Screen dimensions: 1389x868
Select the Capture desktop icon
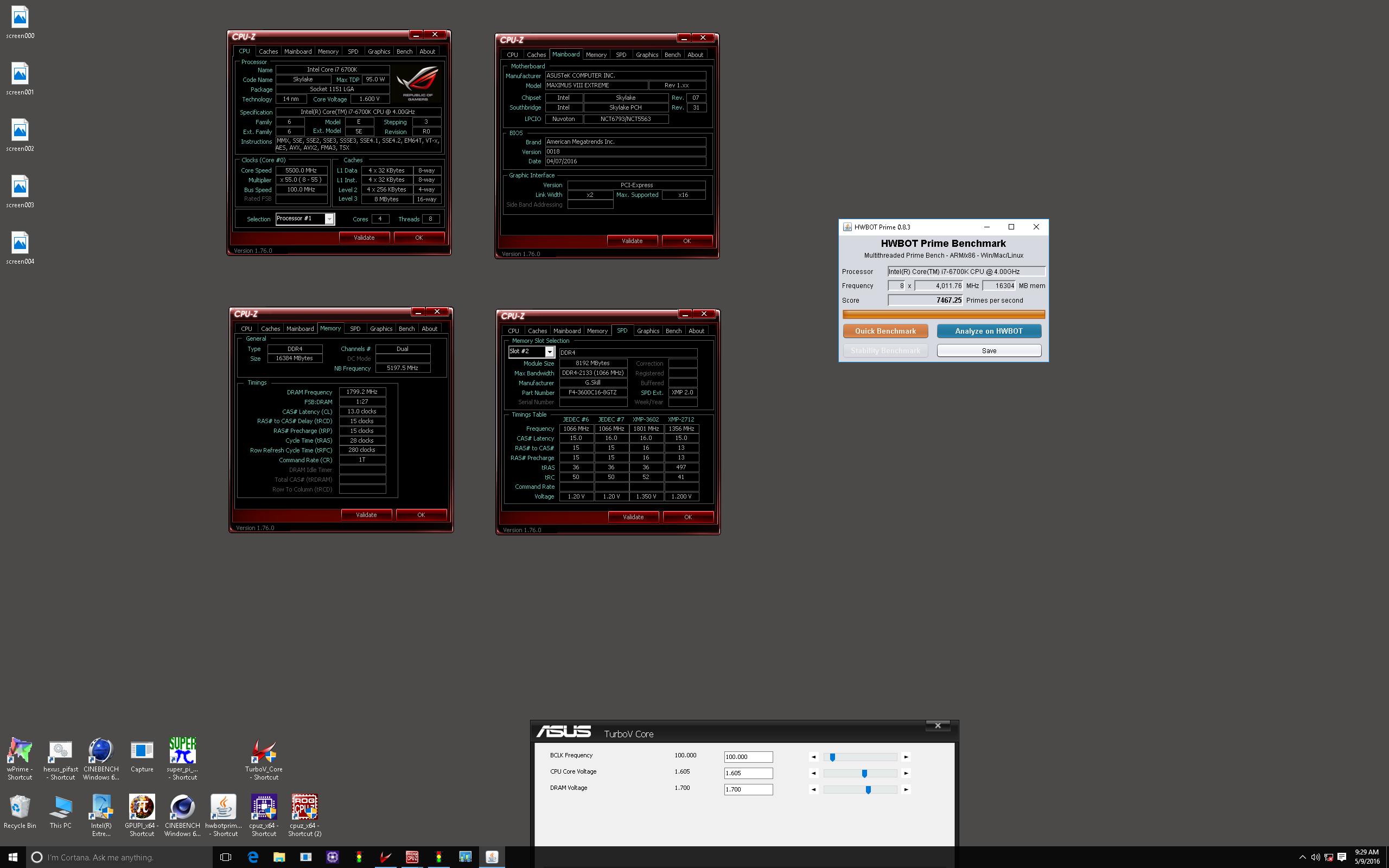click(142, 756)
